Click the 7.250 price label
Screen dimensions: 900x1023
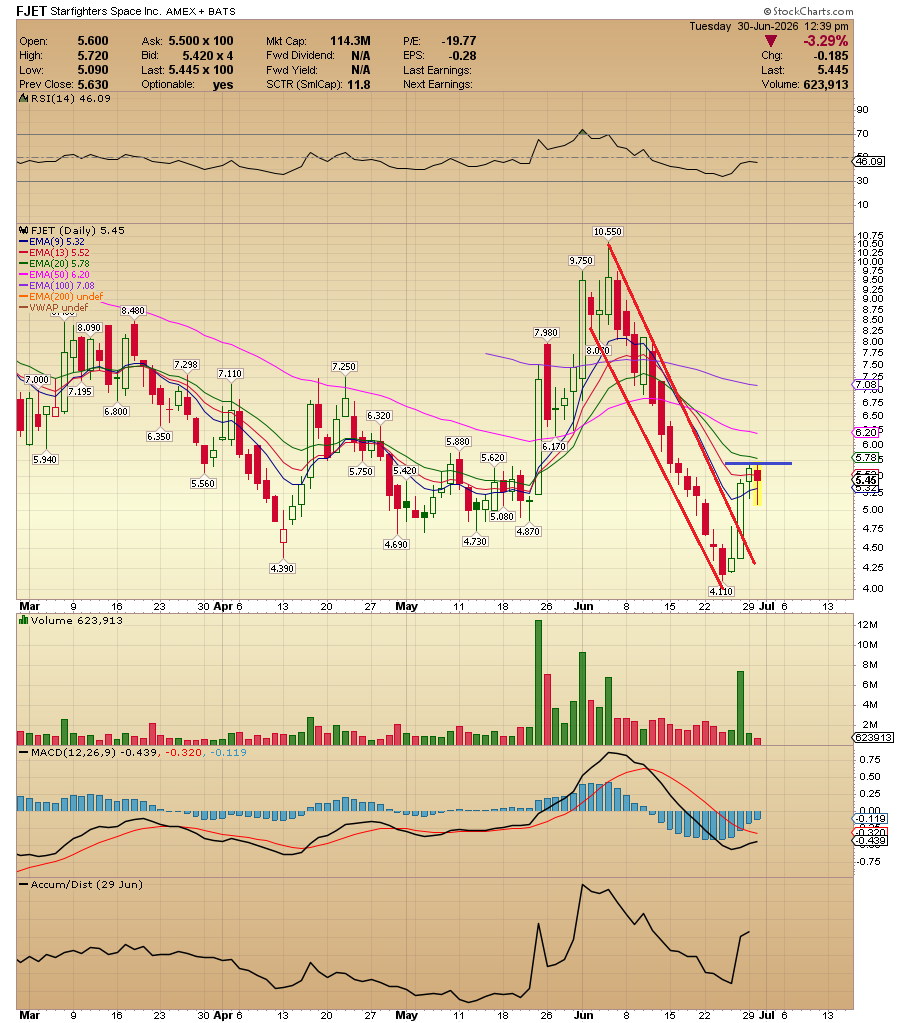[x=343, y=367]
